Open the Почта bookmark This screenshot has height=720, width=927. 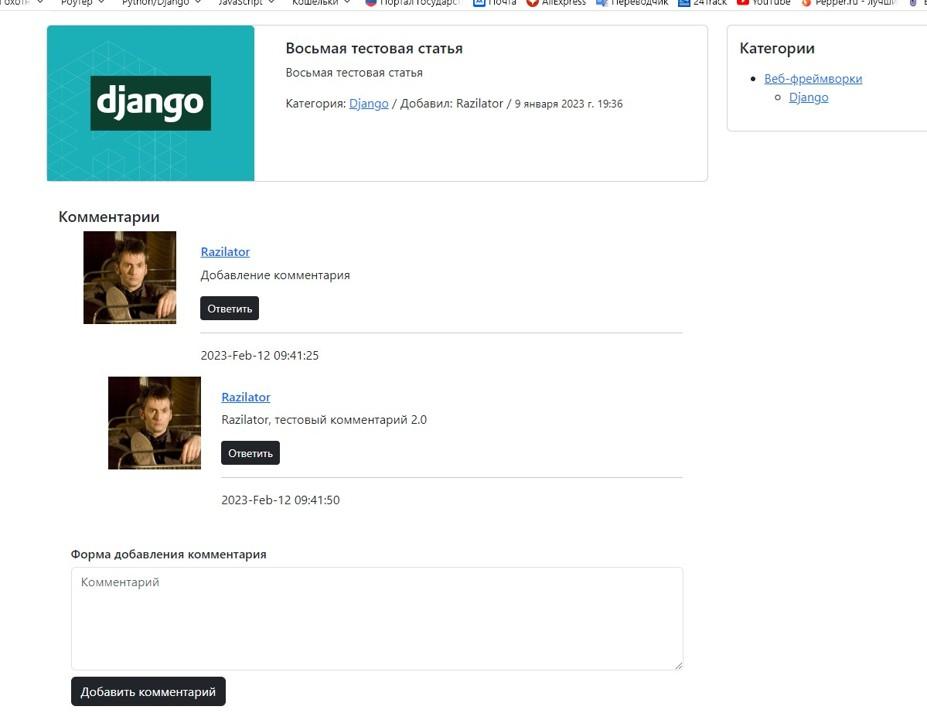point(495,3)
